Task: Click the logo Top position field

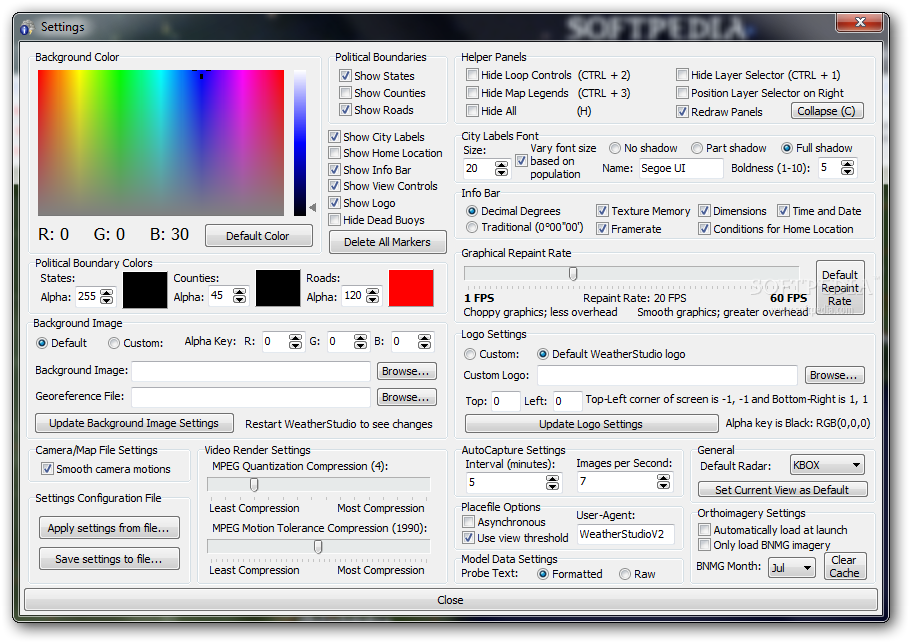Action: pos(505,401)
